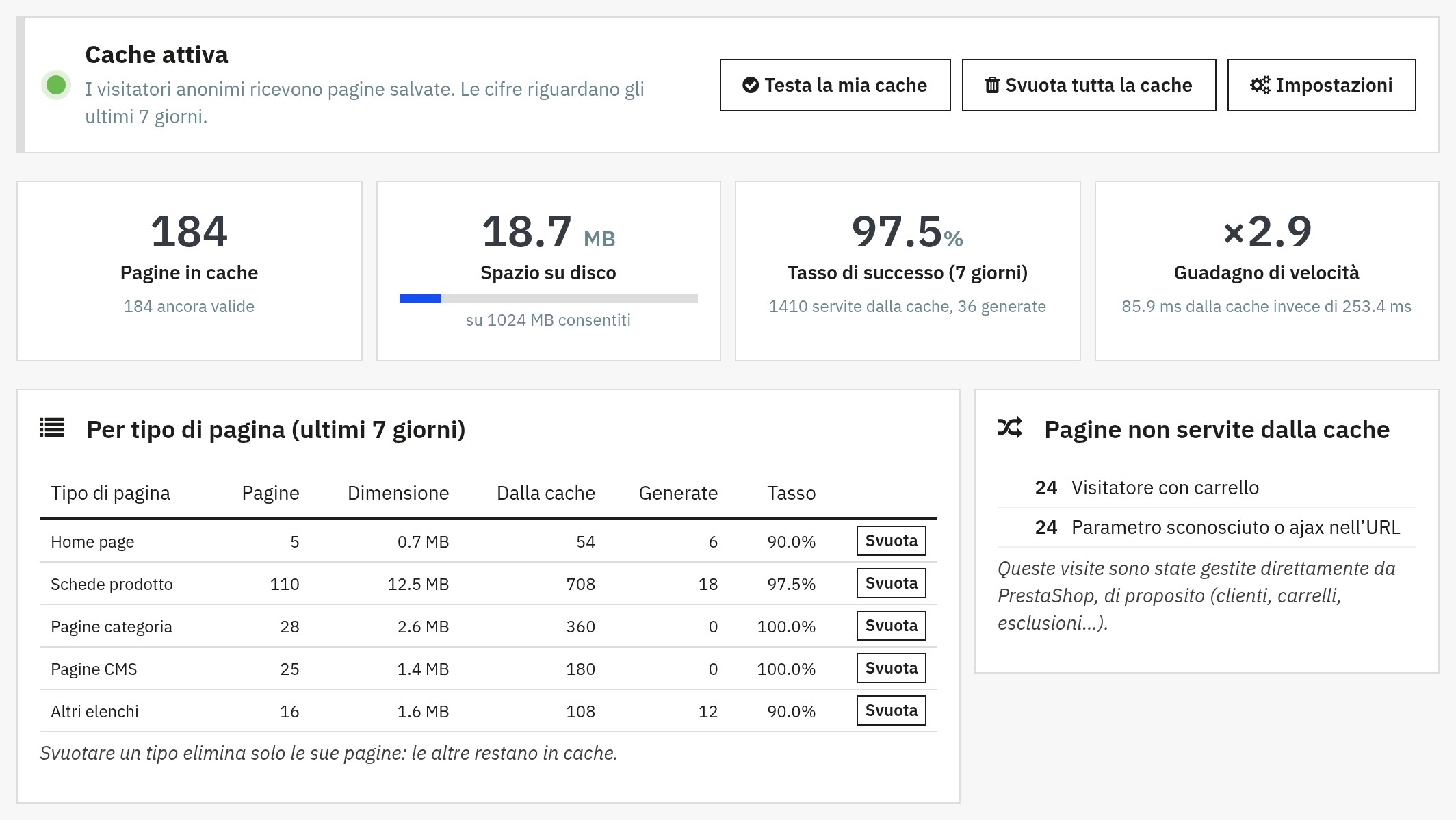Click the Cache attiva heading
Viewport: 1456px width, 820px height.
[157, 55]
